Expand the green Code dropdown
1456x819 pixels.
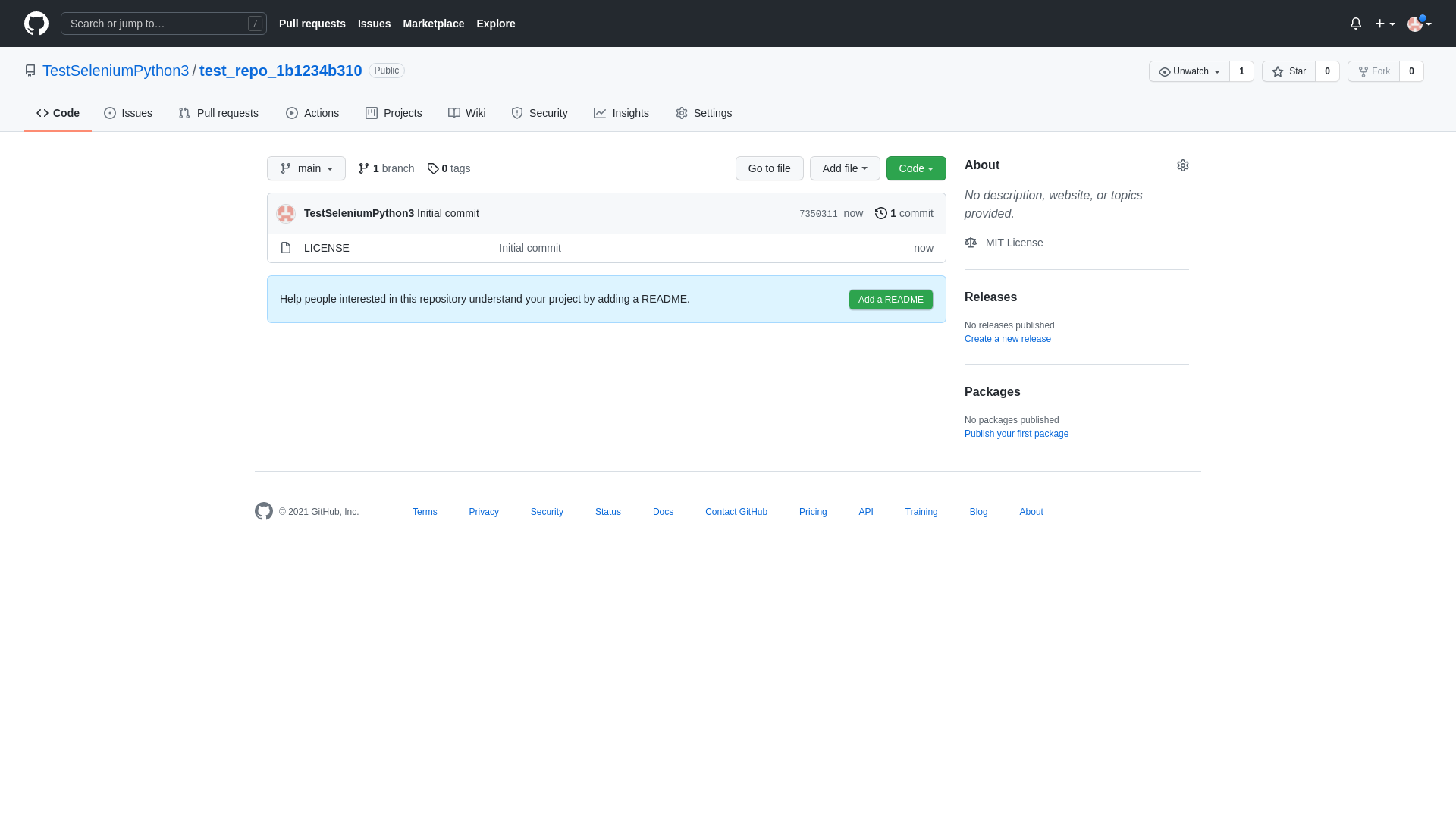coord(916,168)
